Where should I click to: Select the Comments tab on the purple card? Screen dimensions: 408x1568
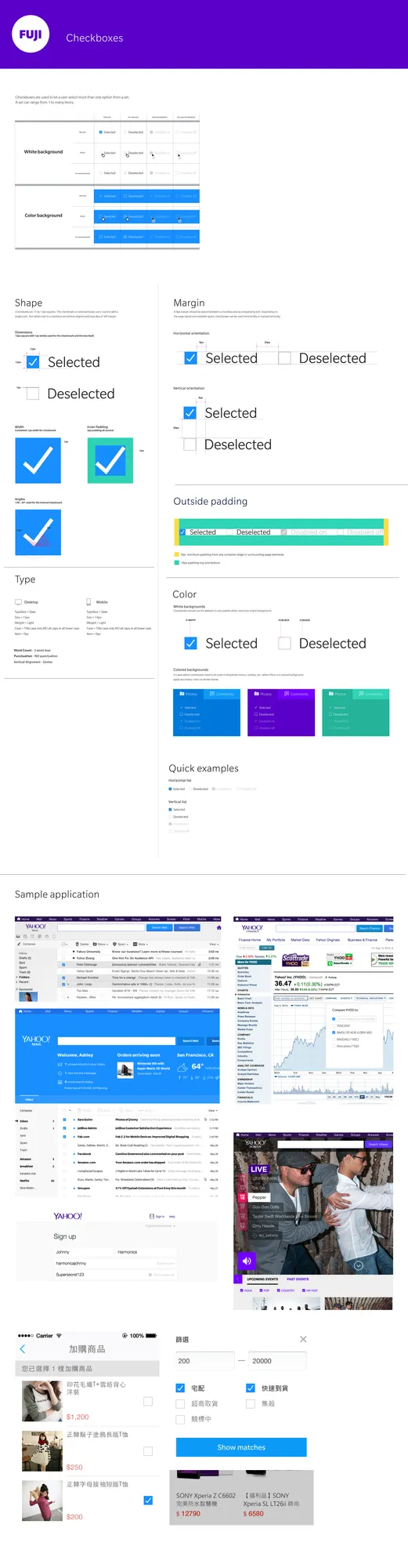(297, 694)
